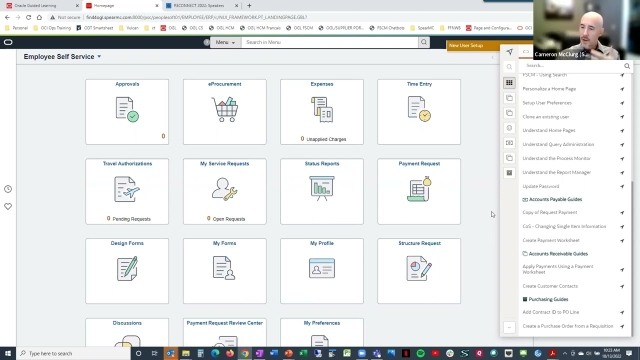Launch the Personalize a Home Page guide arrow
Viewport: 640px width, 360px height.
[x=622, y=89]
